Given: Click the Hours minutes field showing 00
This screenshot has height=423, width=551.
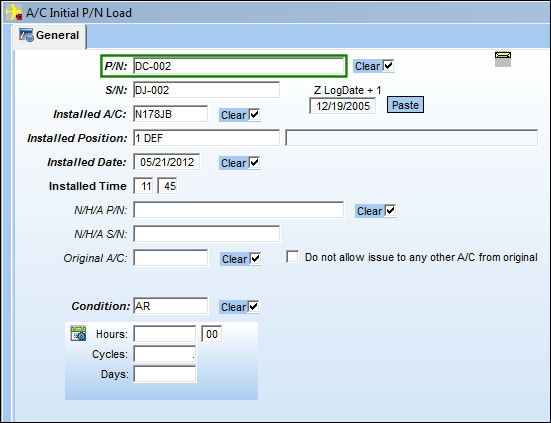Looking at the screenshot, I should [212, 334].
